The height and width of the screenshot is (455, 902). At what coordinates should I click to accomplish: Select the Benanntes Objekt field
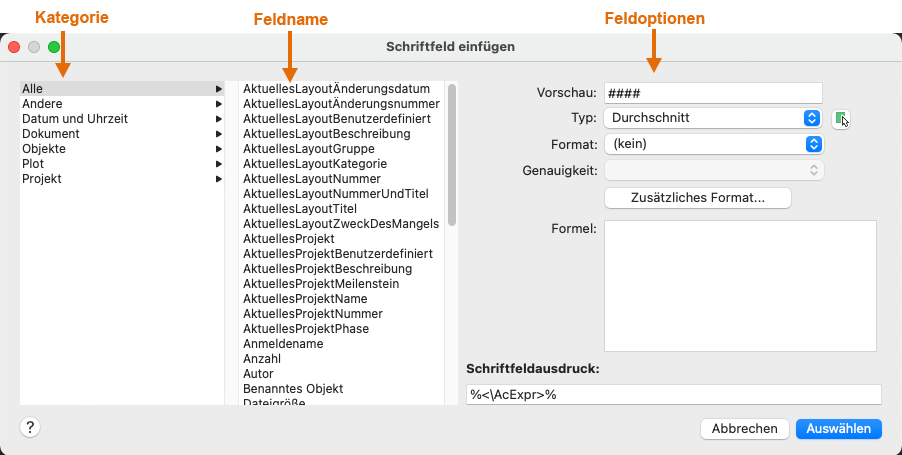point(292,389)
